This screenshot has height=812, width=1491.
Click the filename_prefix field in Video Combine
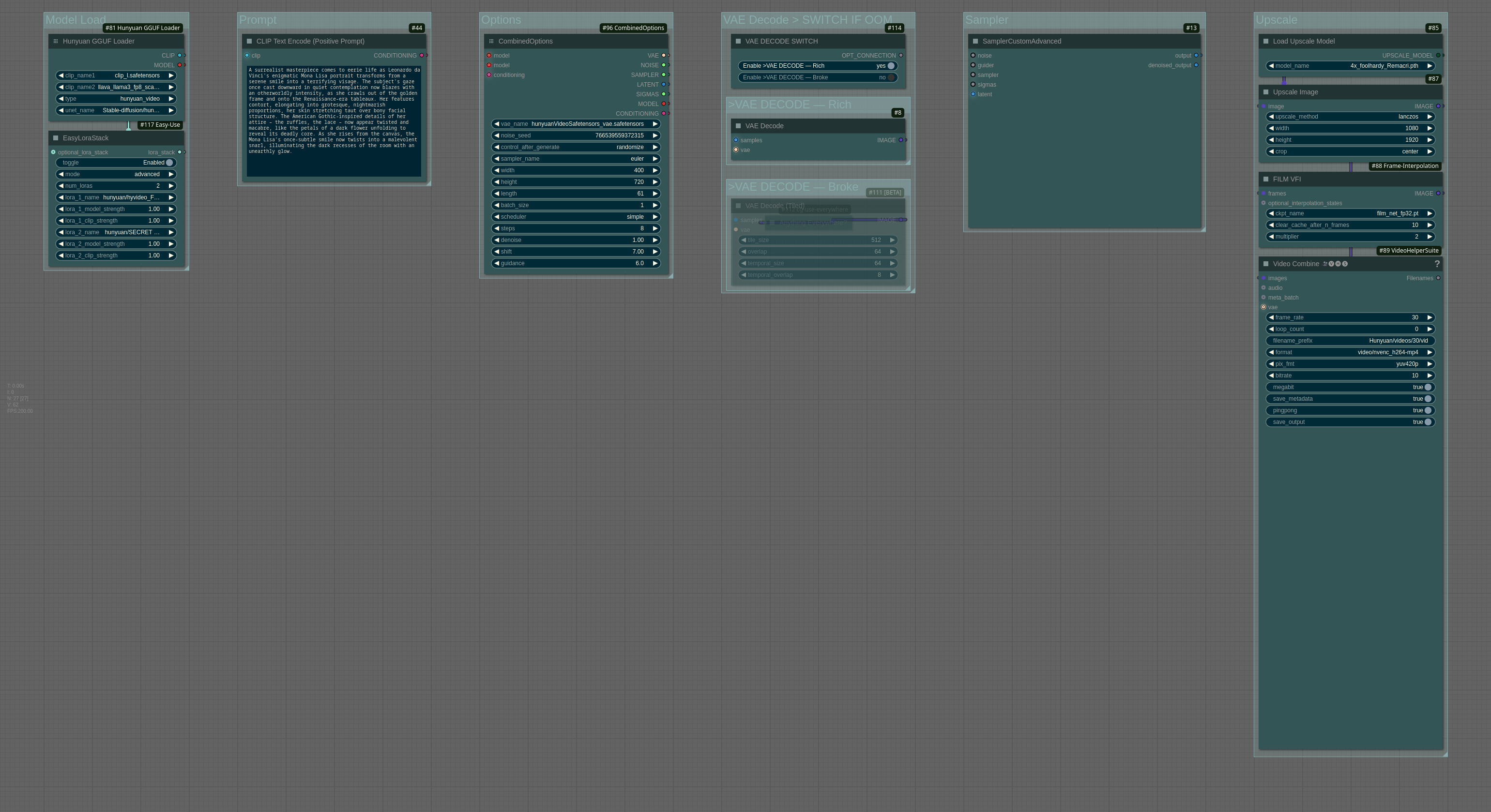[1350, 341]
